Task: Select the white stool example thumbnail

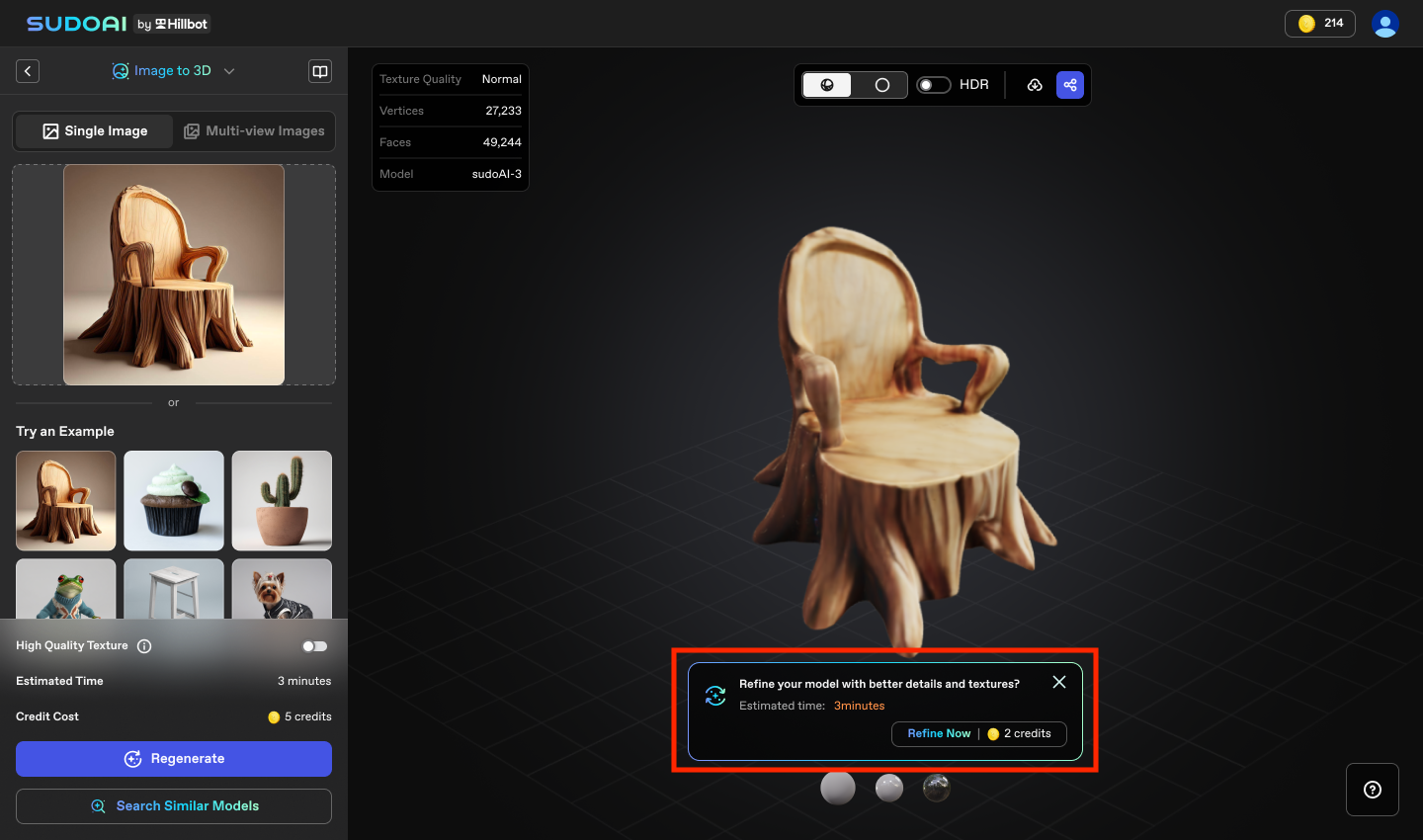Action: pyautogui.click(x=174, y=589)
